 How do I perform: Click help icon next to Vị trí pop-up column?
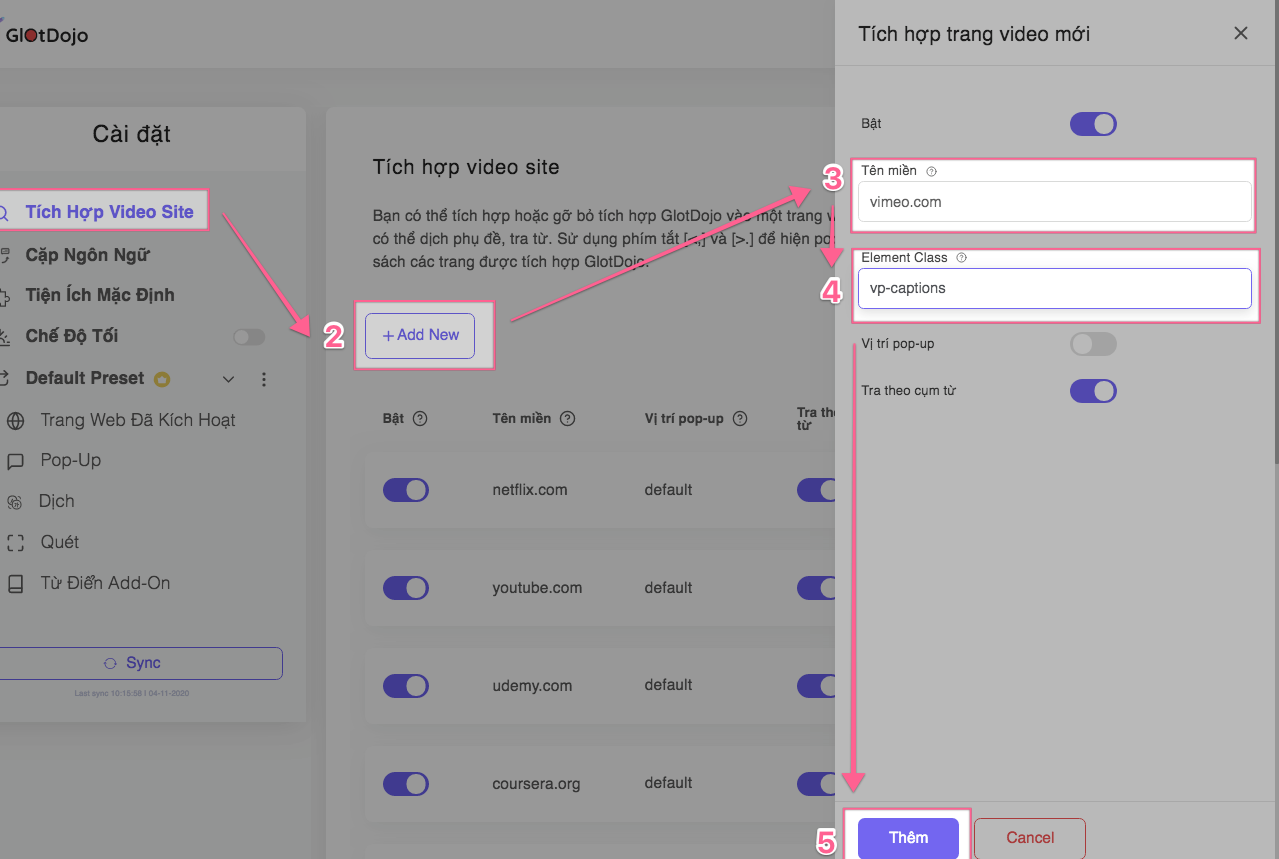click(740, 419)
